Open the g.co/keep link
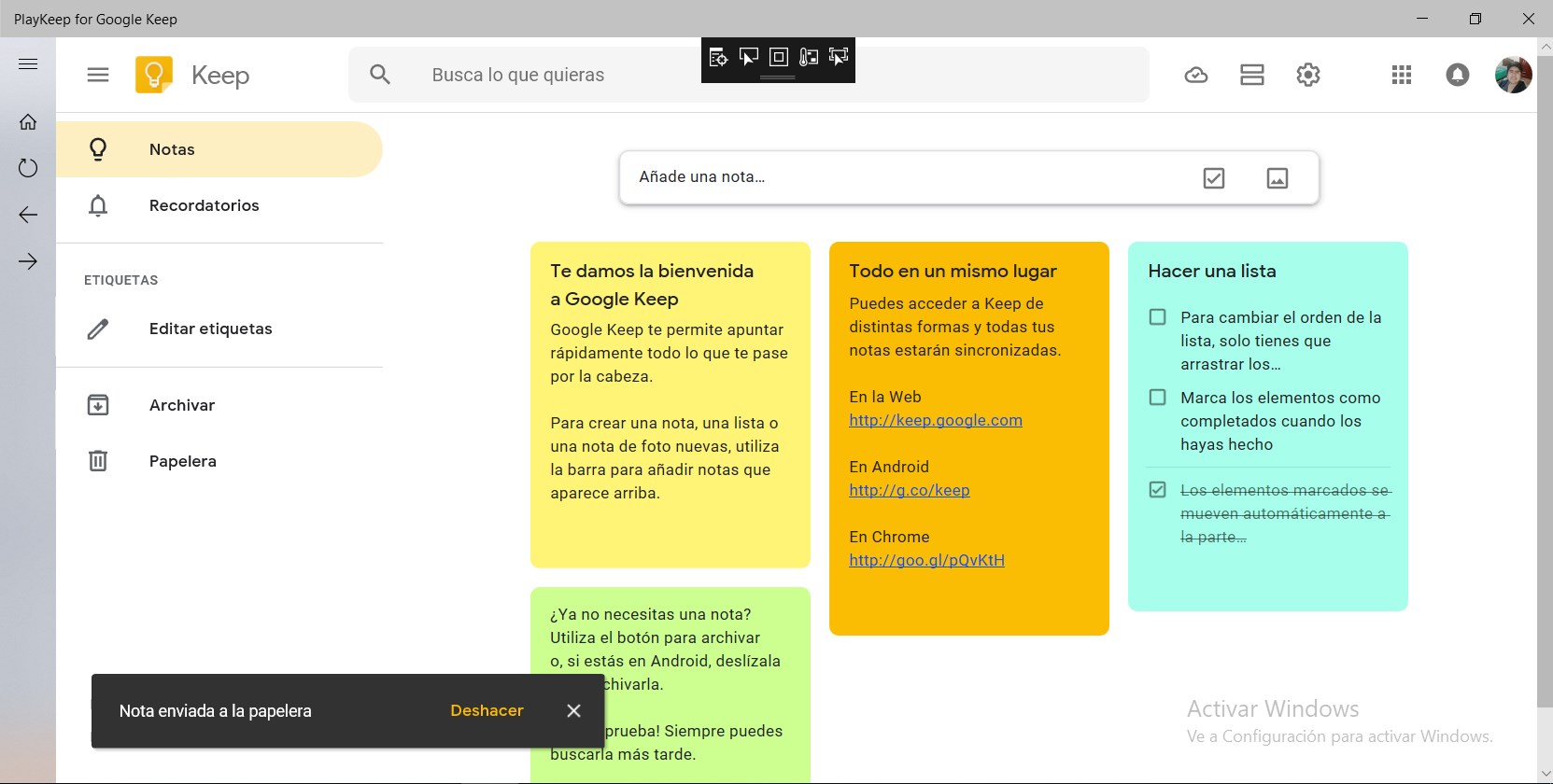This screenshot has width=1553, height=784. tap(910, 490)
